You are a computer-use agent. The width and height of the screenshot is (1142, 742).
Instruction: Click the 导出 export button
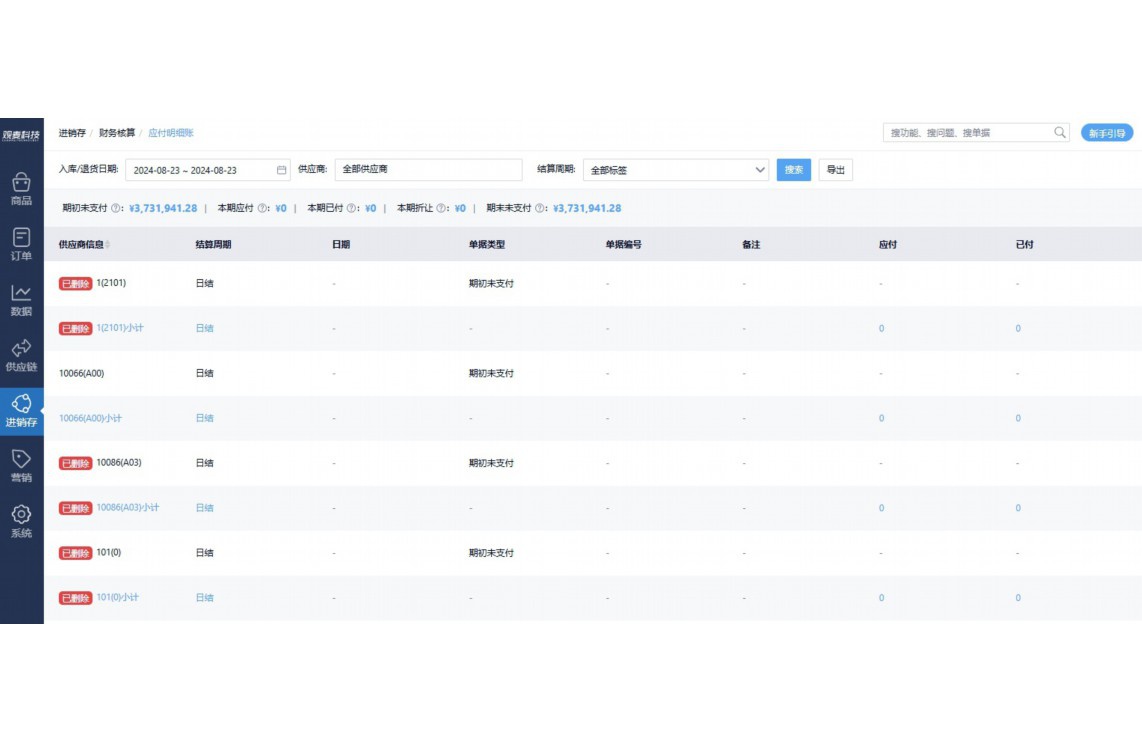[835, 170]
